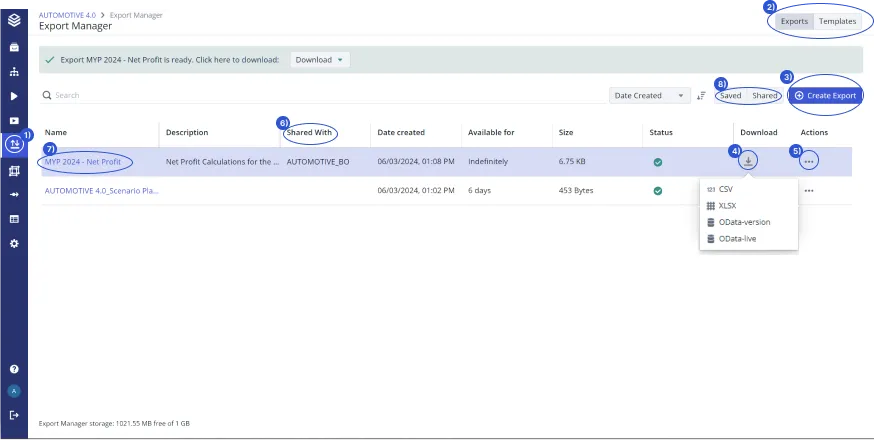Click the play triangle sidebar icon
Screen dimensions: 874x440
(x=14, y=96)
